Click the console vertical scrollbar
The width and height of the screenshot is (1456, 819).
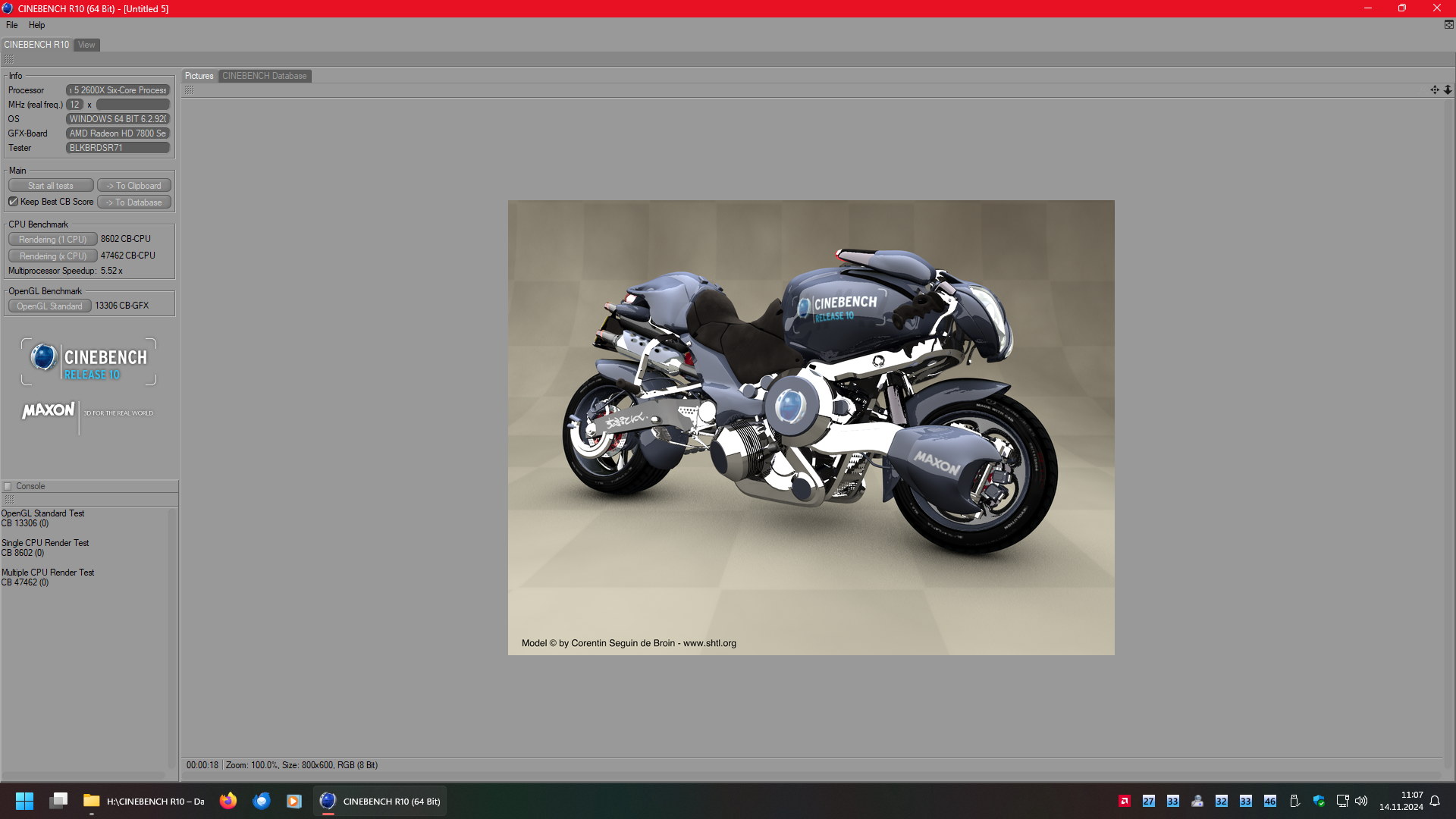coord(171,637)
